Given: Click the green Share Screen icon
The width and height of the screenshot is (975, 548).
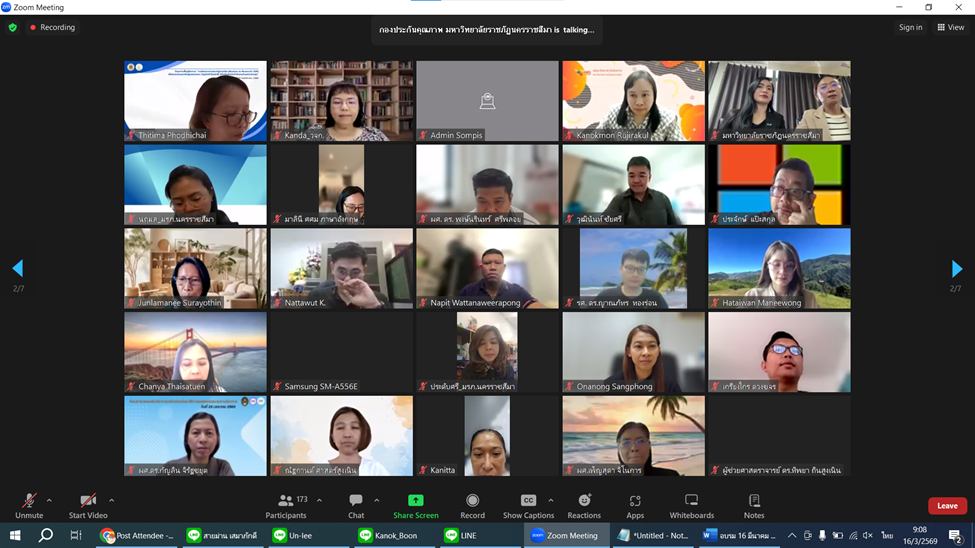Looking at the screenshot, I should click(415, 500).
